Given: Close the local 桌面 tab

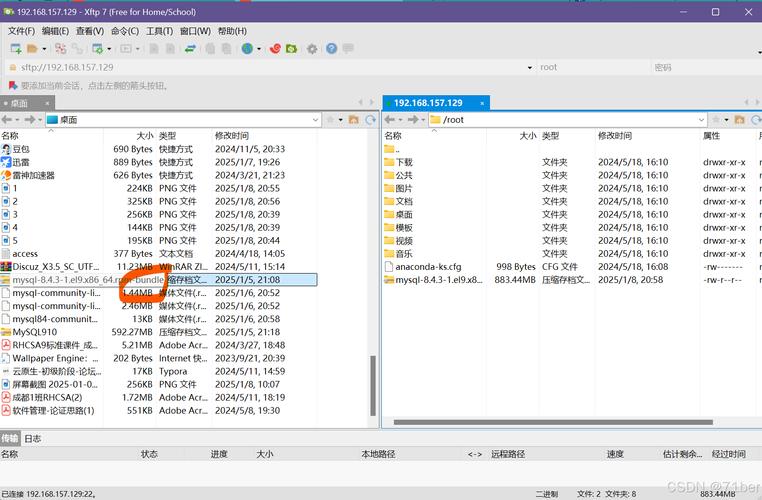Looking at the screenshot, I should 47,103.
